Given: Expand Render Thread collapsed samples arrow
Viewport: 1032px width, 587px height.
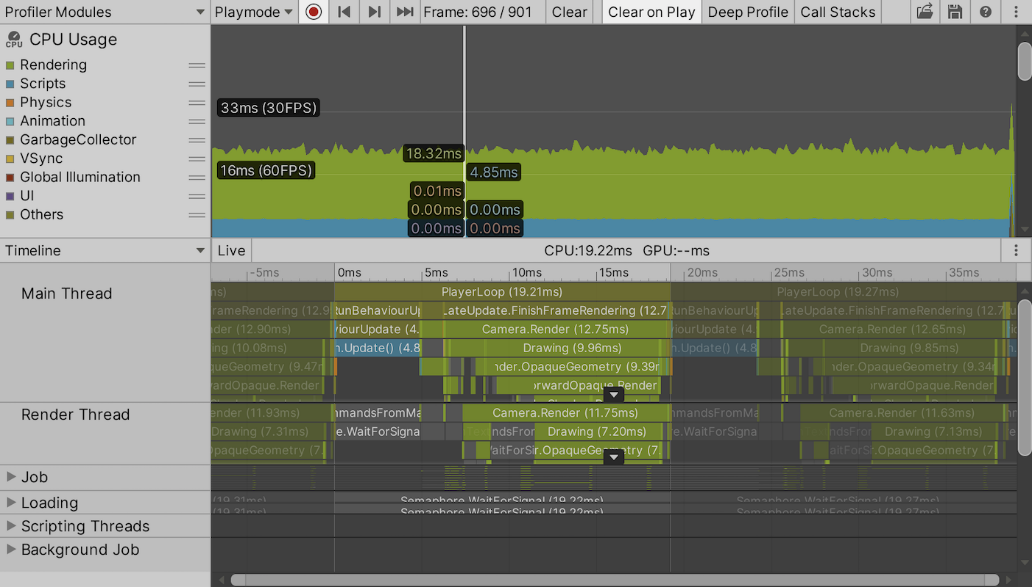Looking at the screenshot, I should coord(613,457).
